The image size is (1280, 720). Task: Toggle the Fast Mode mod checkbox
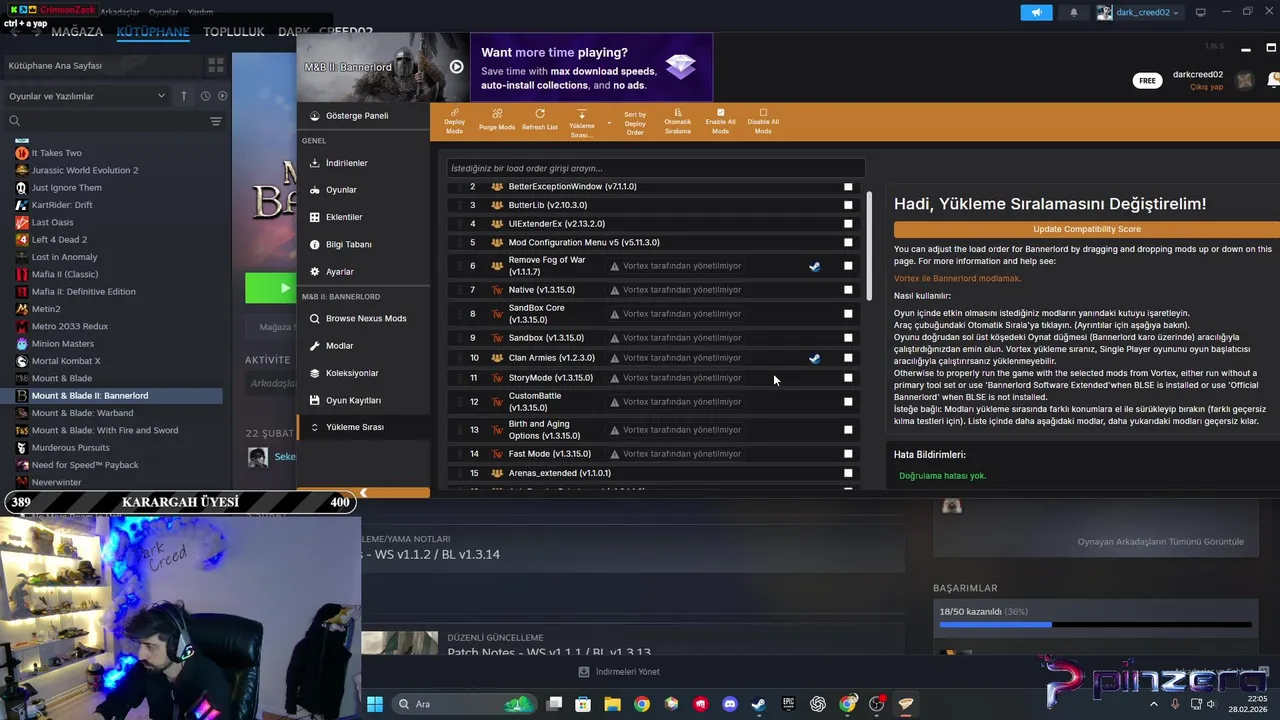(848, 454)
